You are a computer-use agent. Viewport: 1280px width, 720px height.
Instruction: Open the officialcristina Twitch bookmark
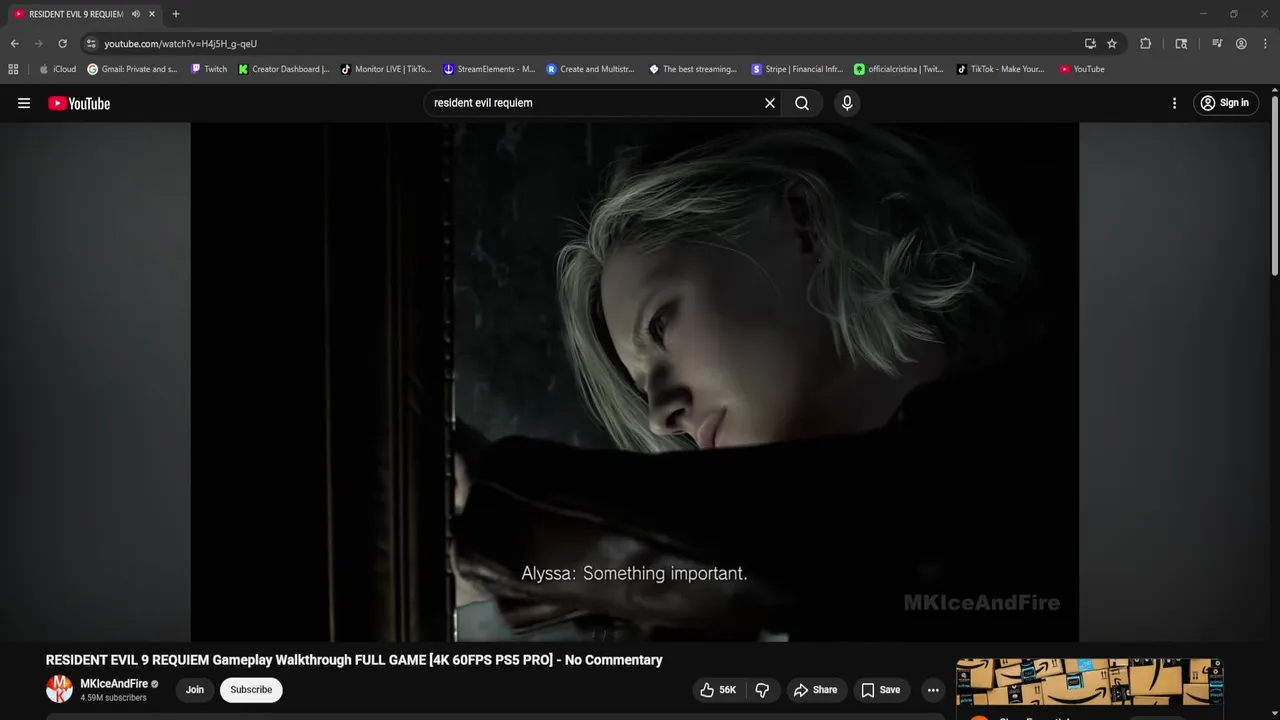click(x=899, y=69)
